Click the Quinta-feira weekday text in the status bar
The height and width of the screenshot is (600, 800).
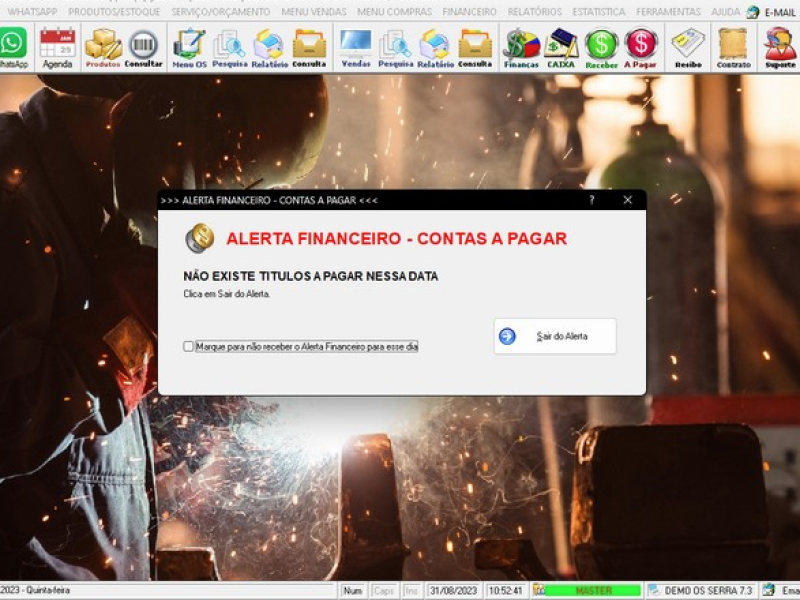48,590
